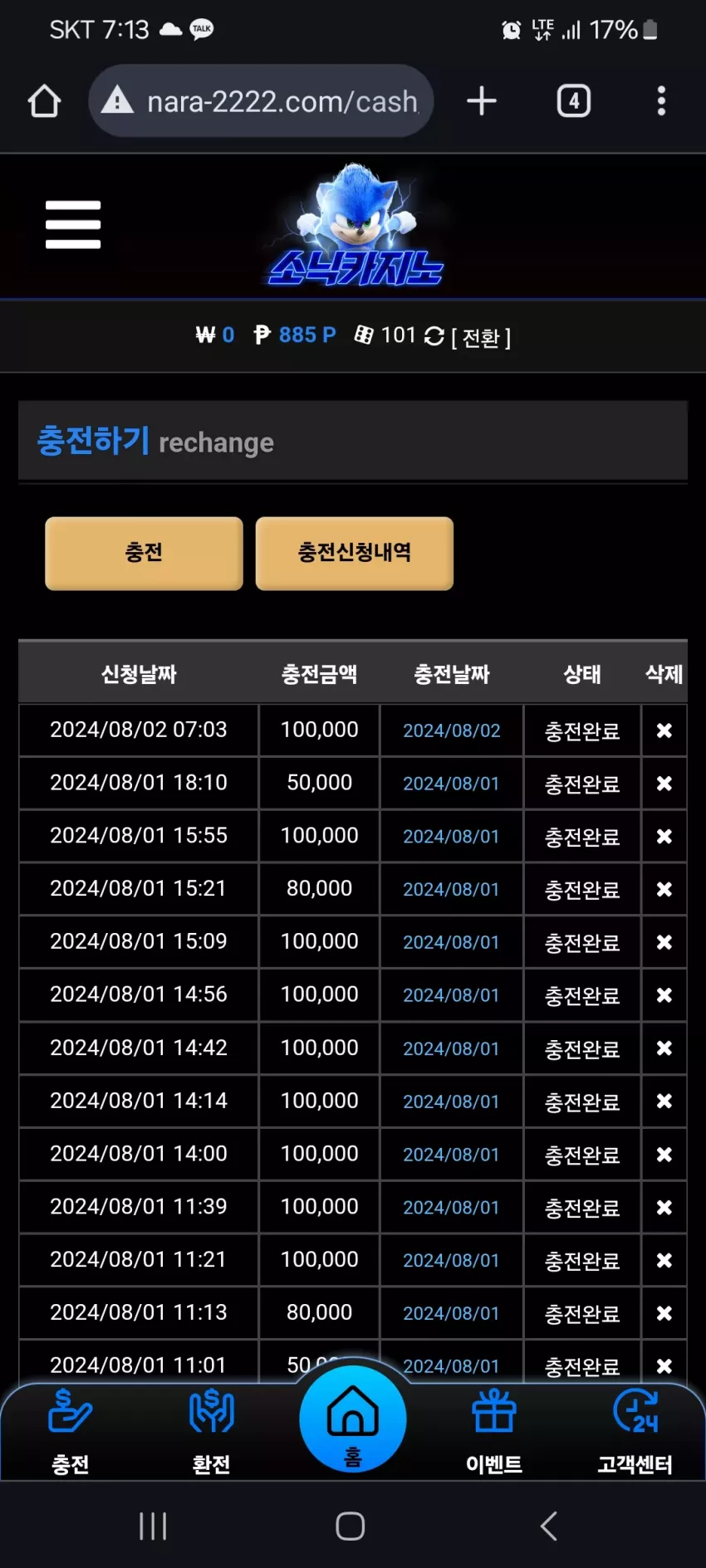Show open tabs counter
The height and width of the screenshot is (1568, 706).
(574, 101)
